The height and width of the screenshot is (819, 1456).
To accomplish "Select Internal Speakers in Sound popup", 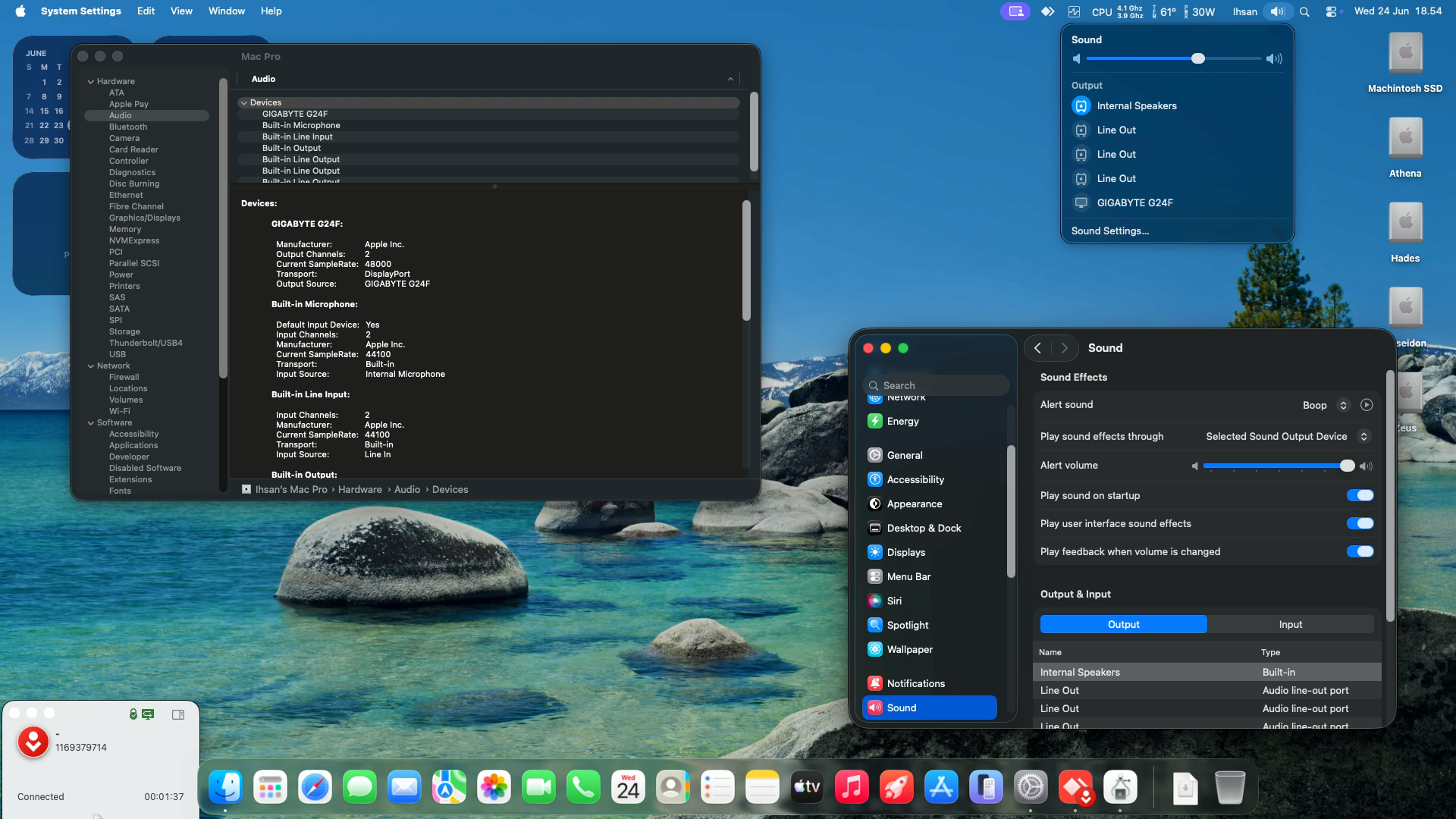I will coord(1177,106).
